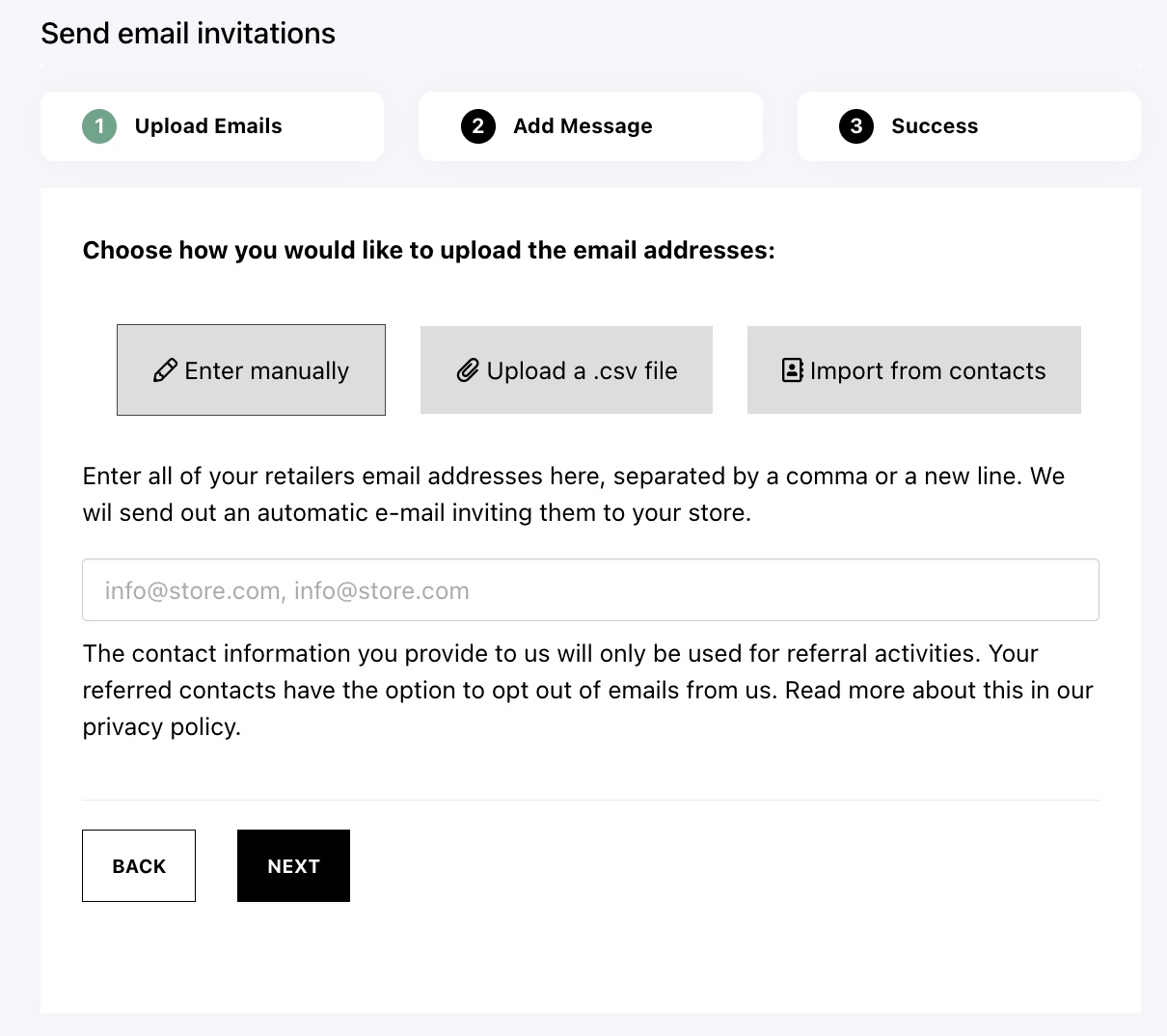Choose the Upload a .csv file option
Image resolution: width=1167 pixels, height=1036 pixels.
[x=566, y=370]
